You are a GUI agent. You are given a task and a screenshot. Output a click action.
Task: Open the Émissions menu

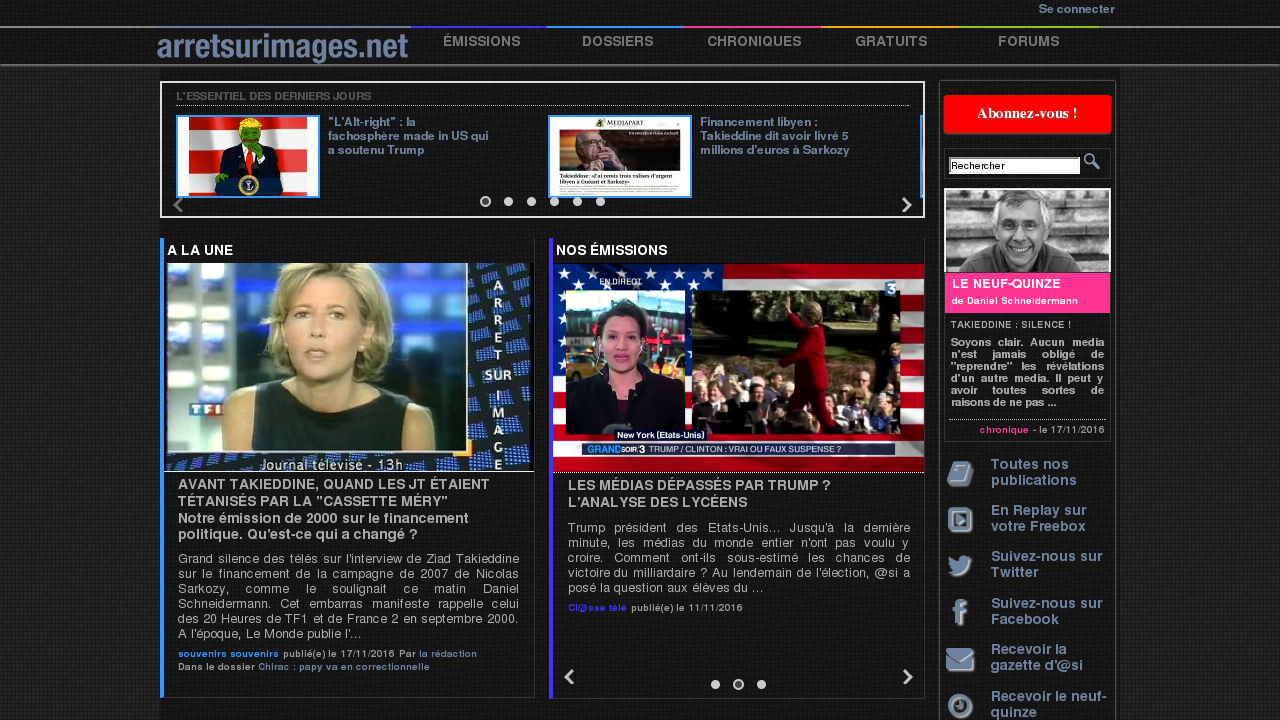[x=481, y=42]
